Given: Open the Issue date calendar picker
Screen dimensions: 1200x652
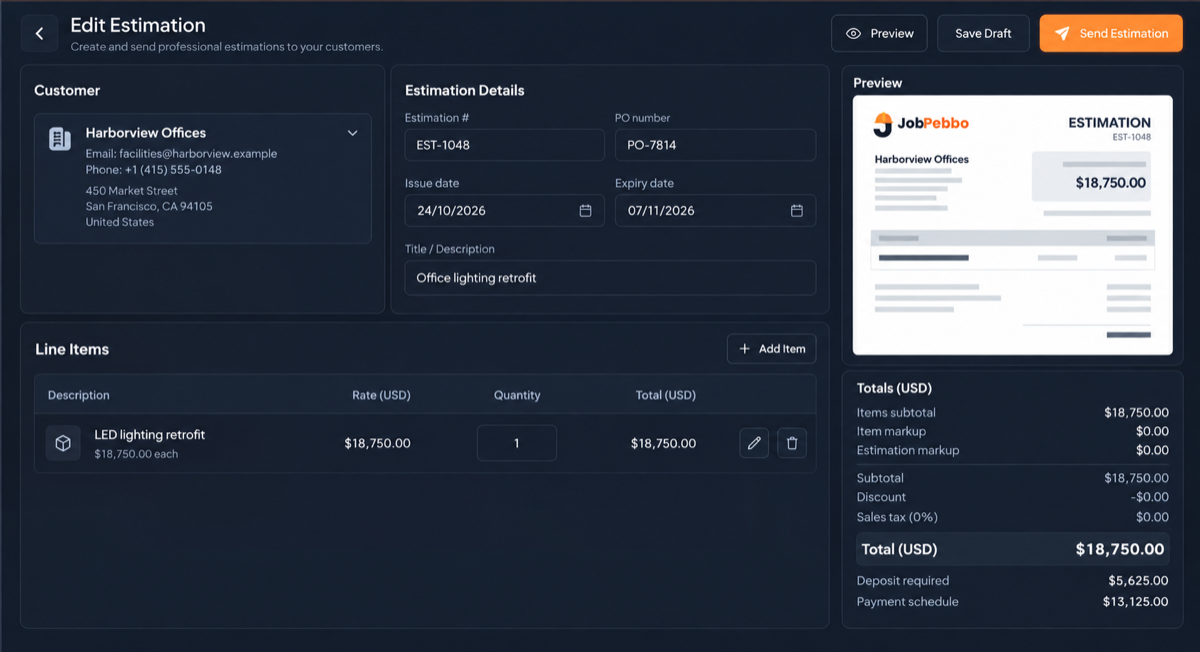Looking at the screenshot, I should 585,210.
